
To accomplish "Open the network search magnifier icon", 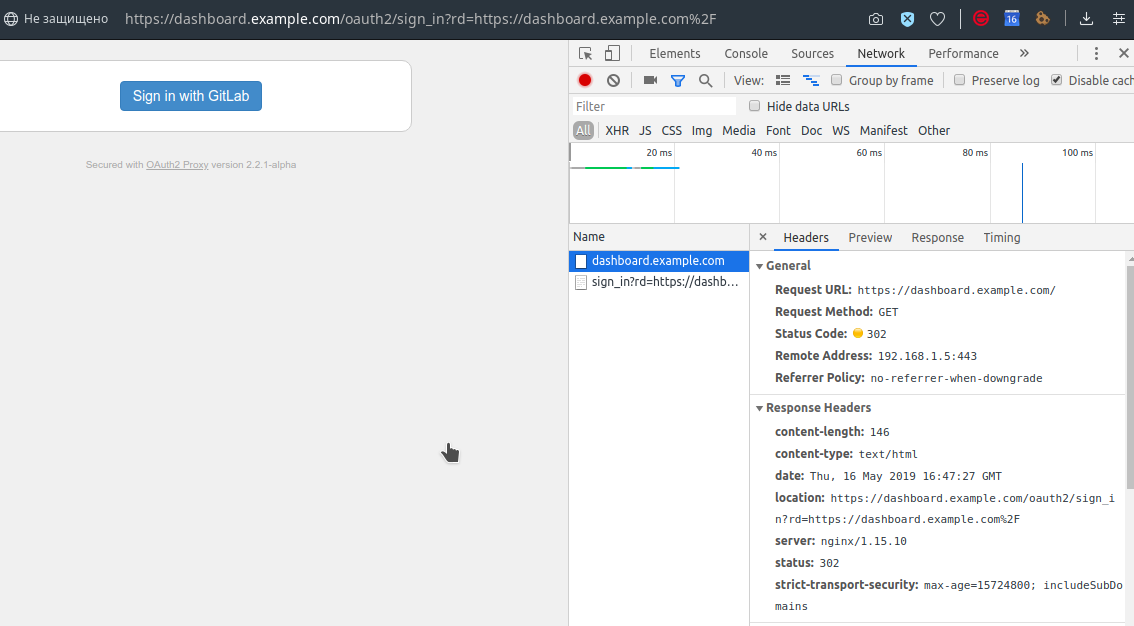I will [x=705, y=81].
